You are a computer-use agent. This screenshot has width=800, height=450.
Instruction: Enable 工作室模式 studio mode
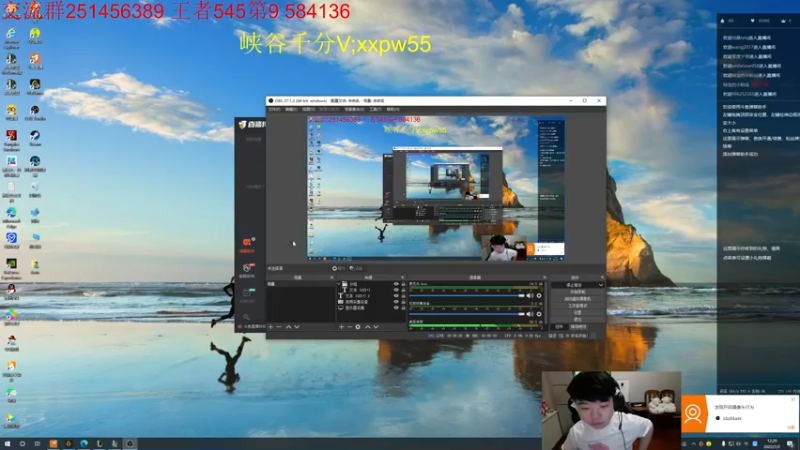(578, 306)
